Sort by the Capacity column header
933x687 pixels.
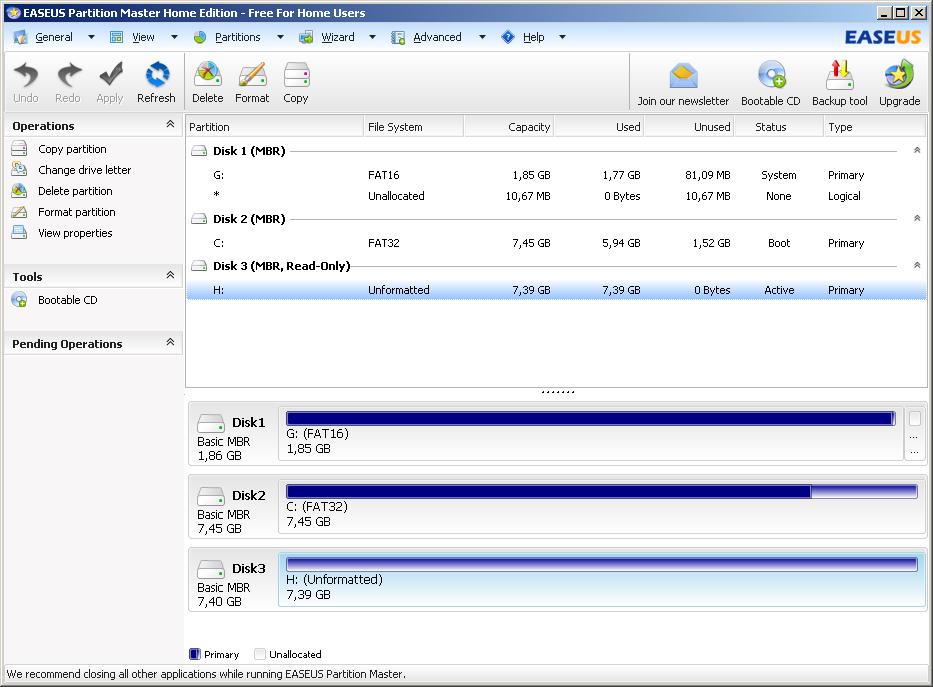[x=509, y=127]
